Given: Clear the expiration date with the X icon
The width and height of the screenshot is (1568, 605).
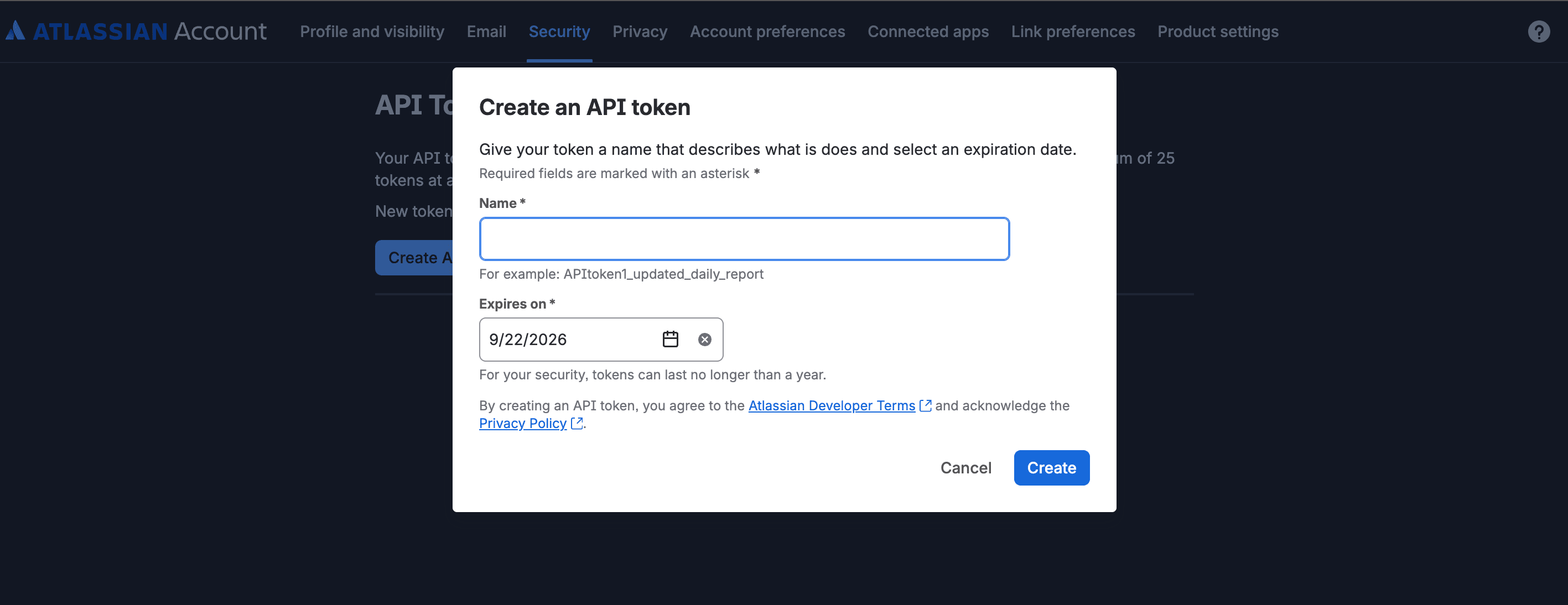Looking at the screenshot, I should point(704,340).
